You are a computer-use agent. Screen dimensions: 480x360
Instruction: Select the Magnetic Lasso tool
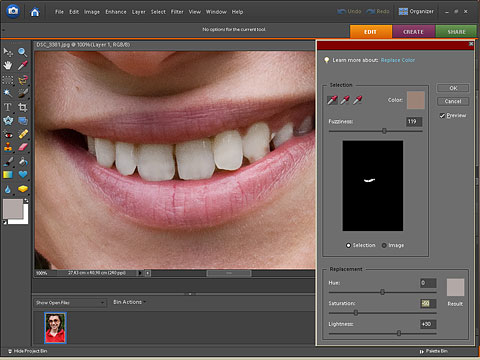[x=22, y=80]
